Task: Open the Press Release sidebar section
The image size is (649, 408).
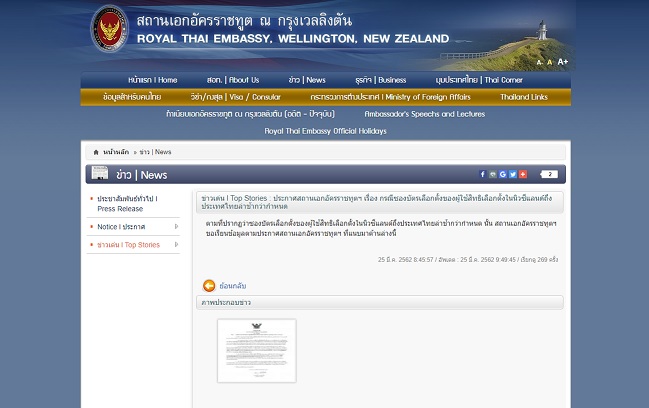Action: 126,204
